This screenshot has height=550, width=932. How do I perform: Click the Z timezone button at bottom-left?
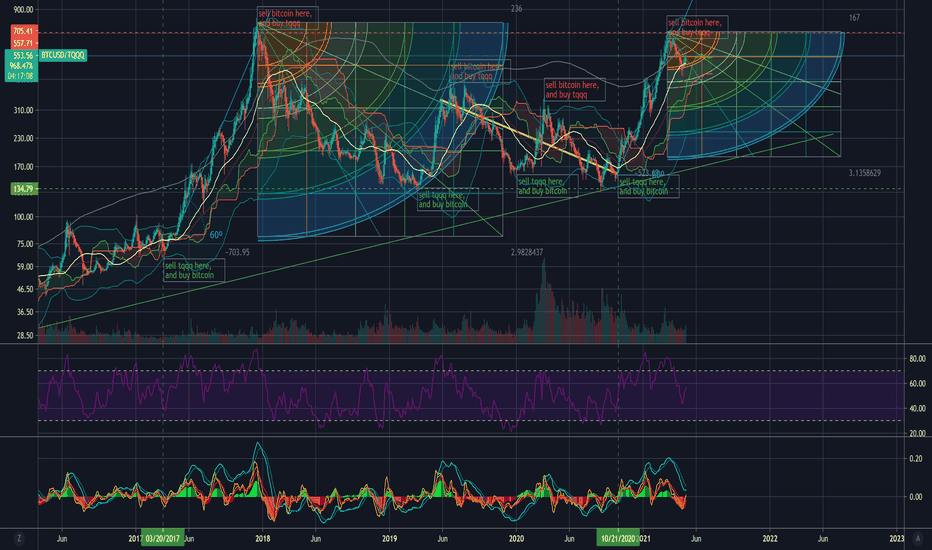tap(19, 539)
